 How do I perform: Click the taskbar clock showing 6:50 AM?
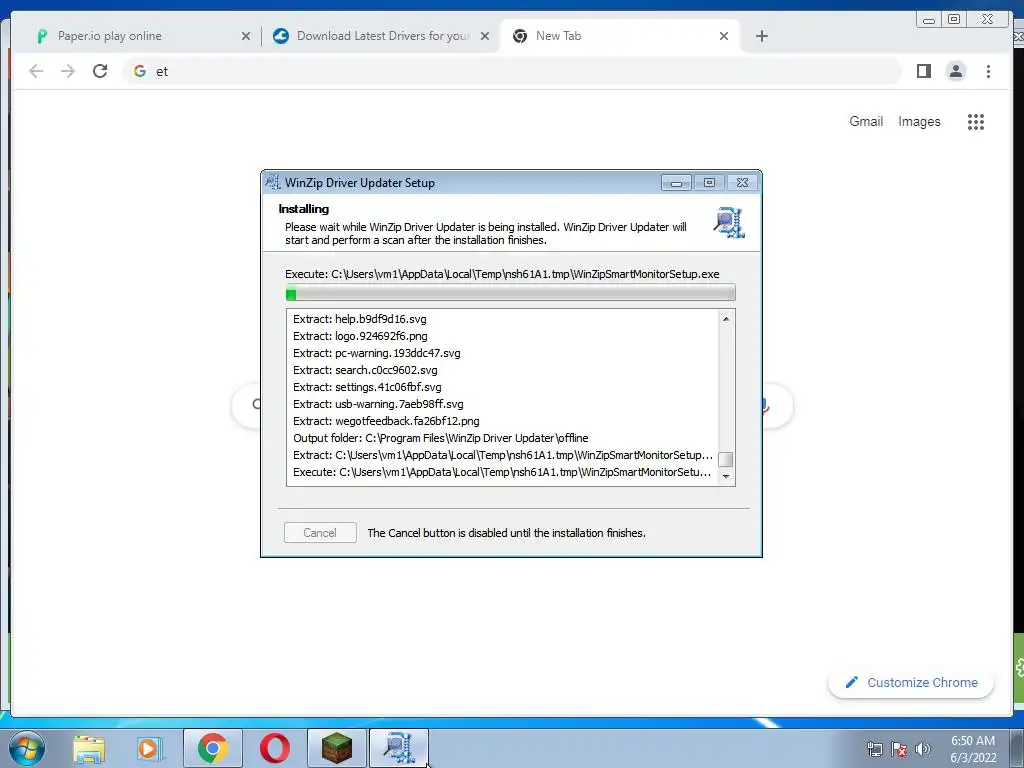(x=973, y=749)
